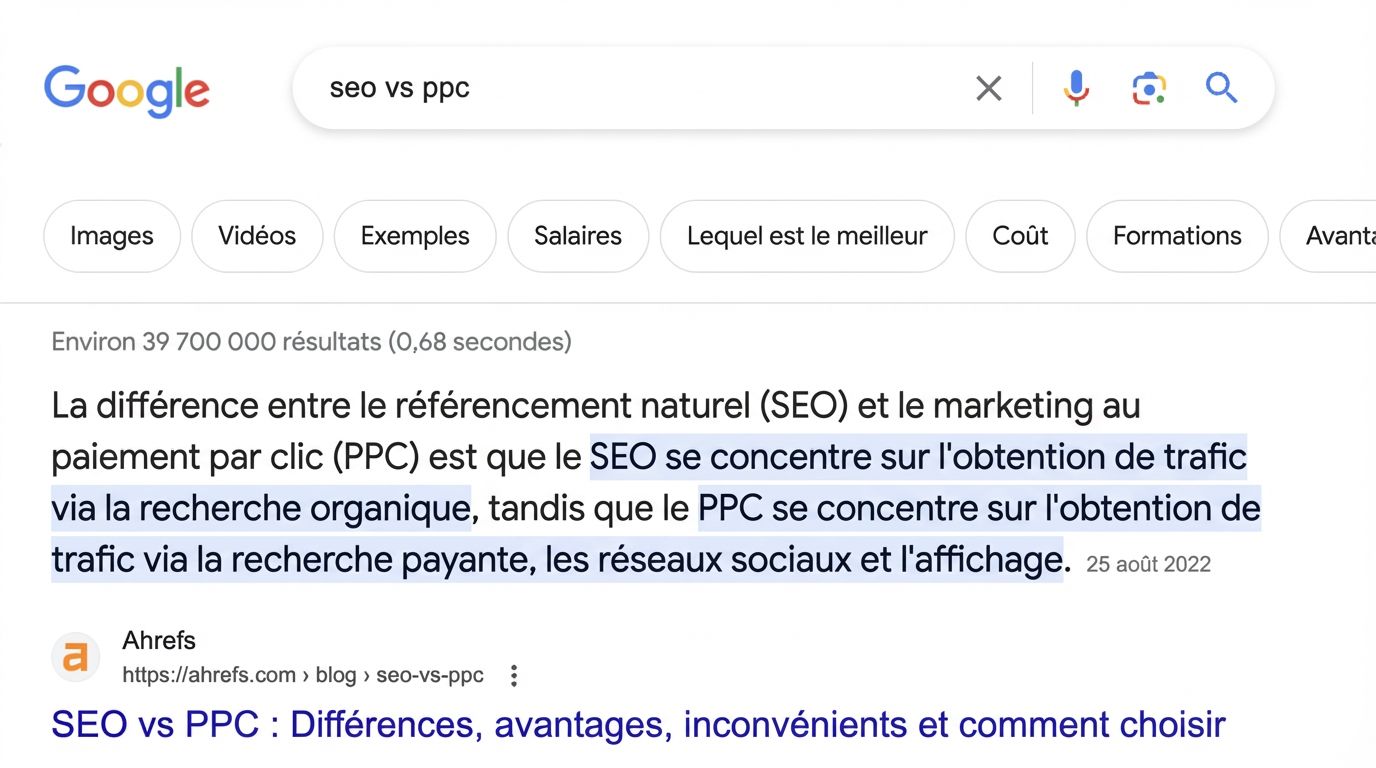Choose the Coût filter

coord(1019,236)
